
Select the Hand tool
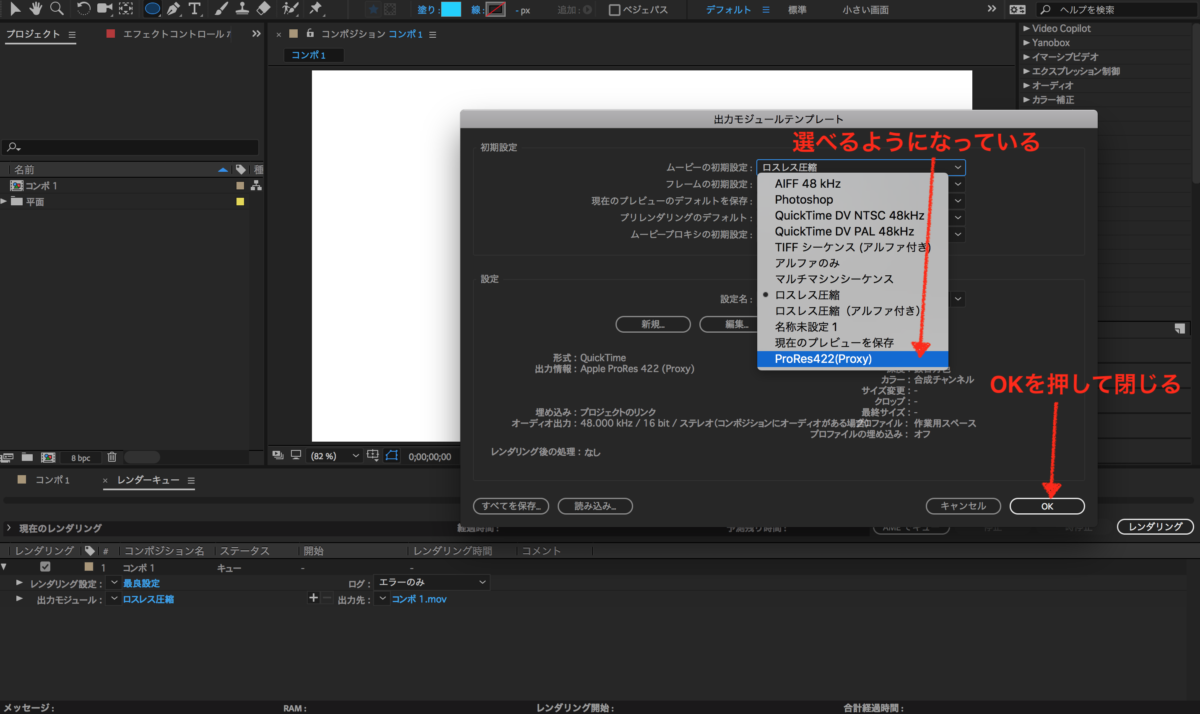click(x=36, y=9)
